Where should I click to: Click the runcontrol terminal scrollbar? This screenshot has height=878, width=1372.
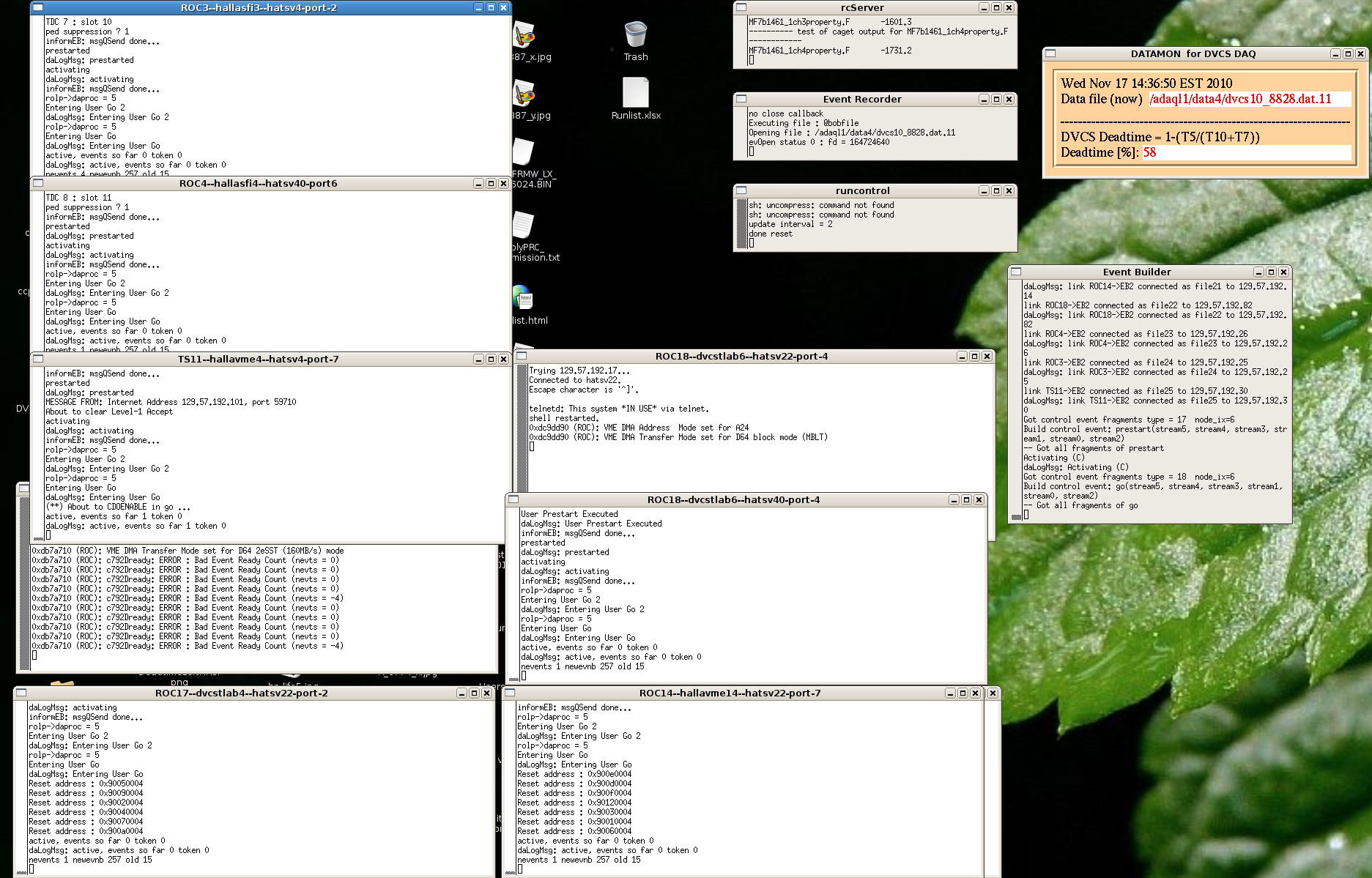pos(741,224)
